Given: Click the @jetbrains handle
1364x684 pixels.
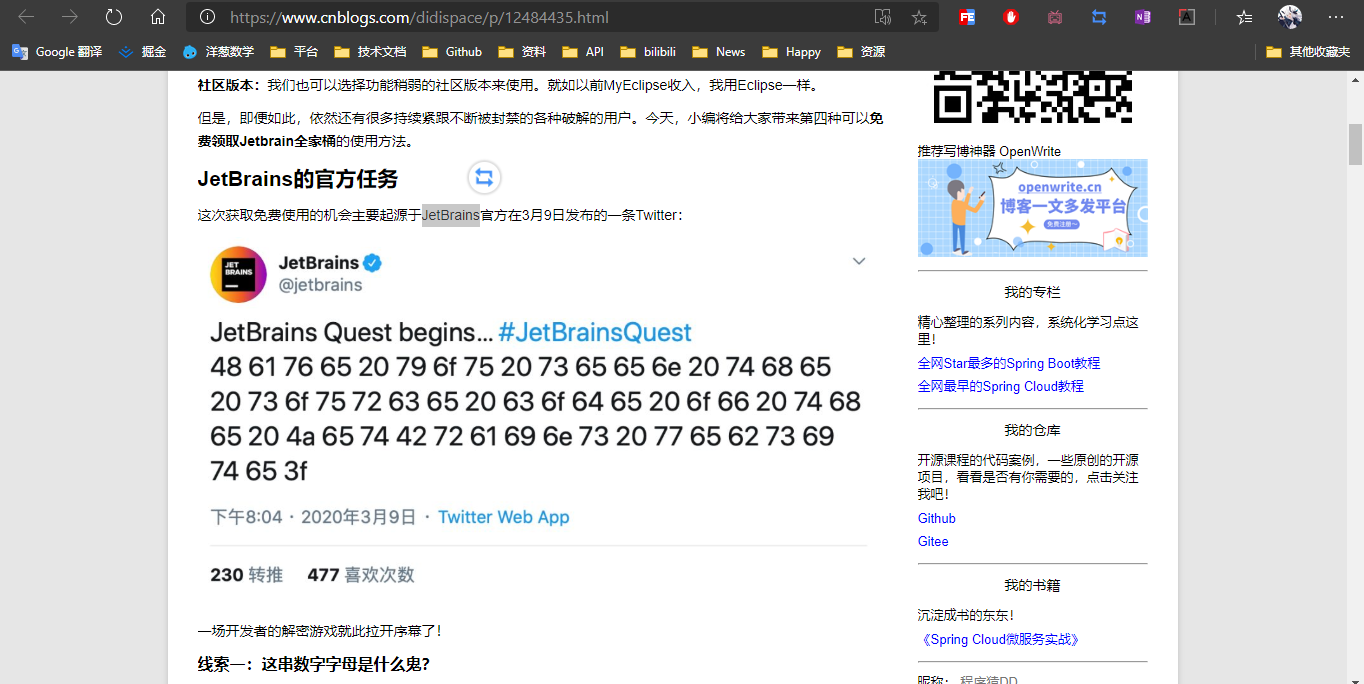Looking at the screenshot, I should pyautogui.click(x=320, y=285).
